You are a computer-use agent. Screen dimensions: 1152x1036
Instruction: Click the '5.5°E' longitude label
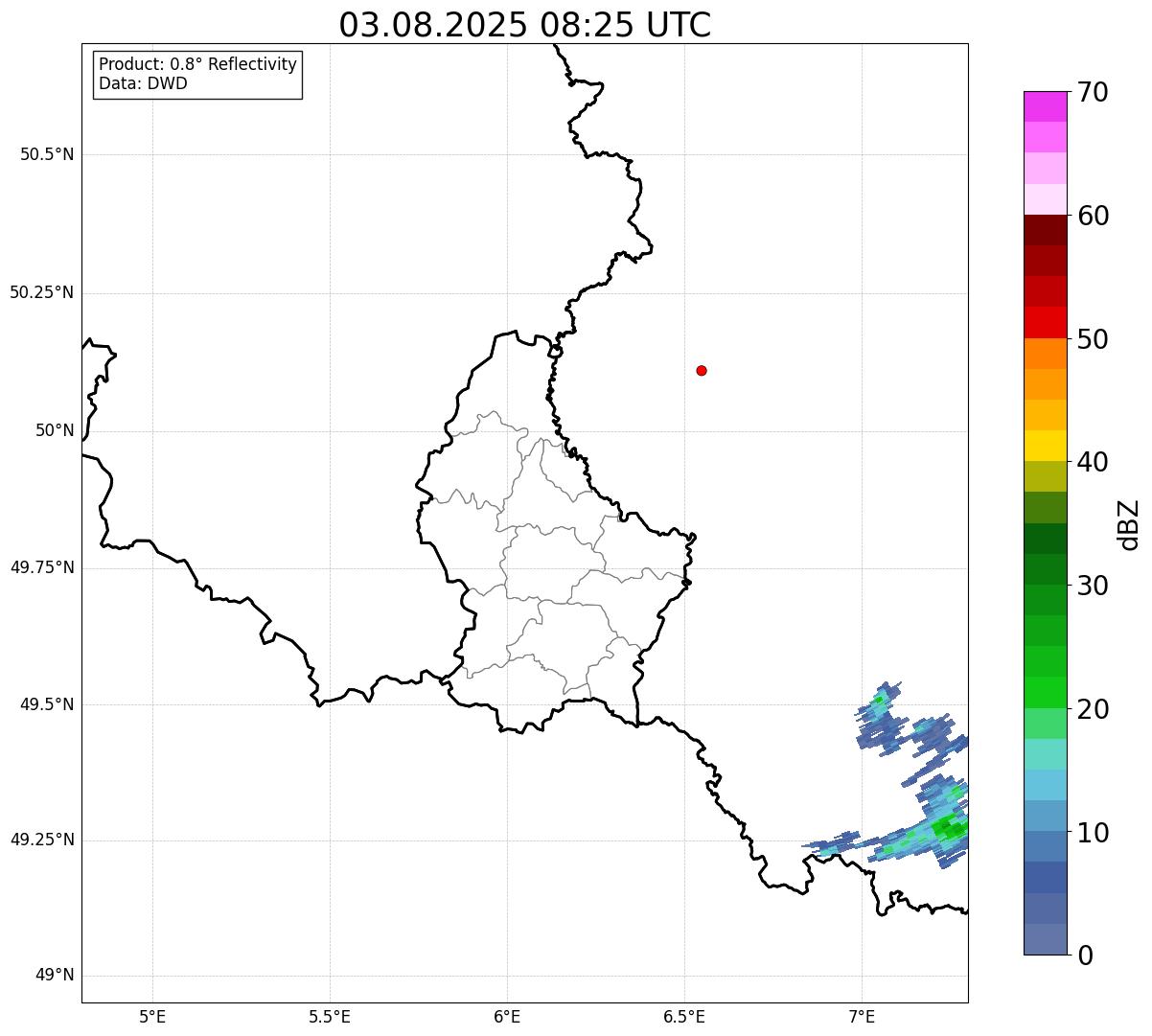tap(330, 1016)
